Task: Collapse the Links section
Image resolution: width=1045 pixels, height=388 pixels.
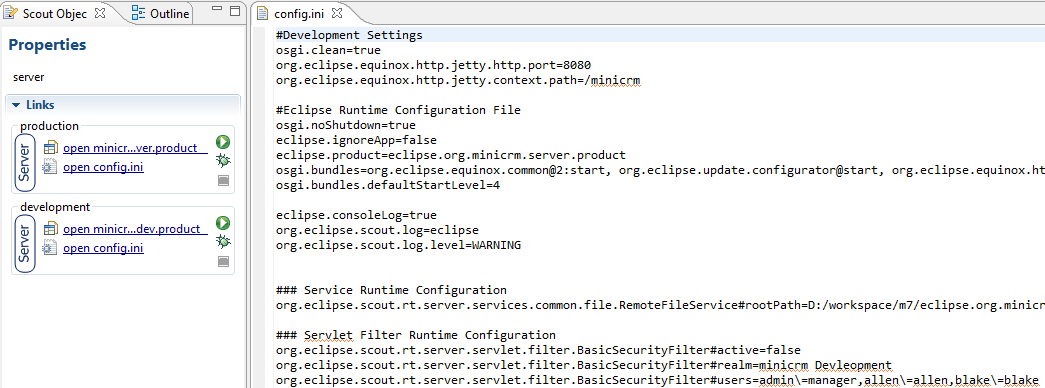Action: click(x=16, y=105)
